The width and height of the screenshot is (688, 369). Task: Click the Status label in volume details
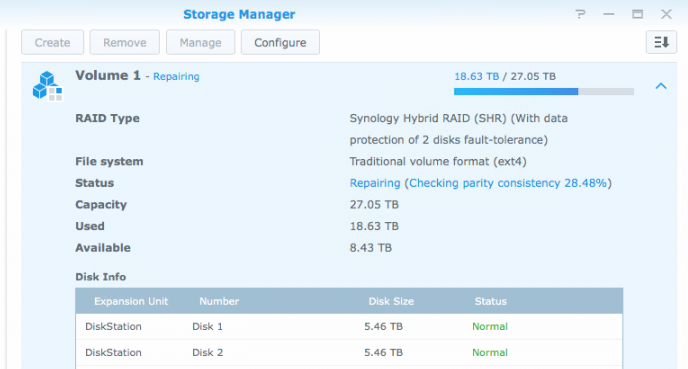94,183
